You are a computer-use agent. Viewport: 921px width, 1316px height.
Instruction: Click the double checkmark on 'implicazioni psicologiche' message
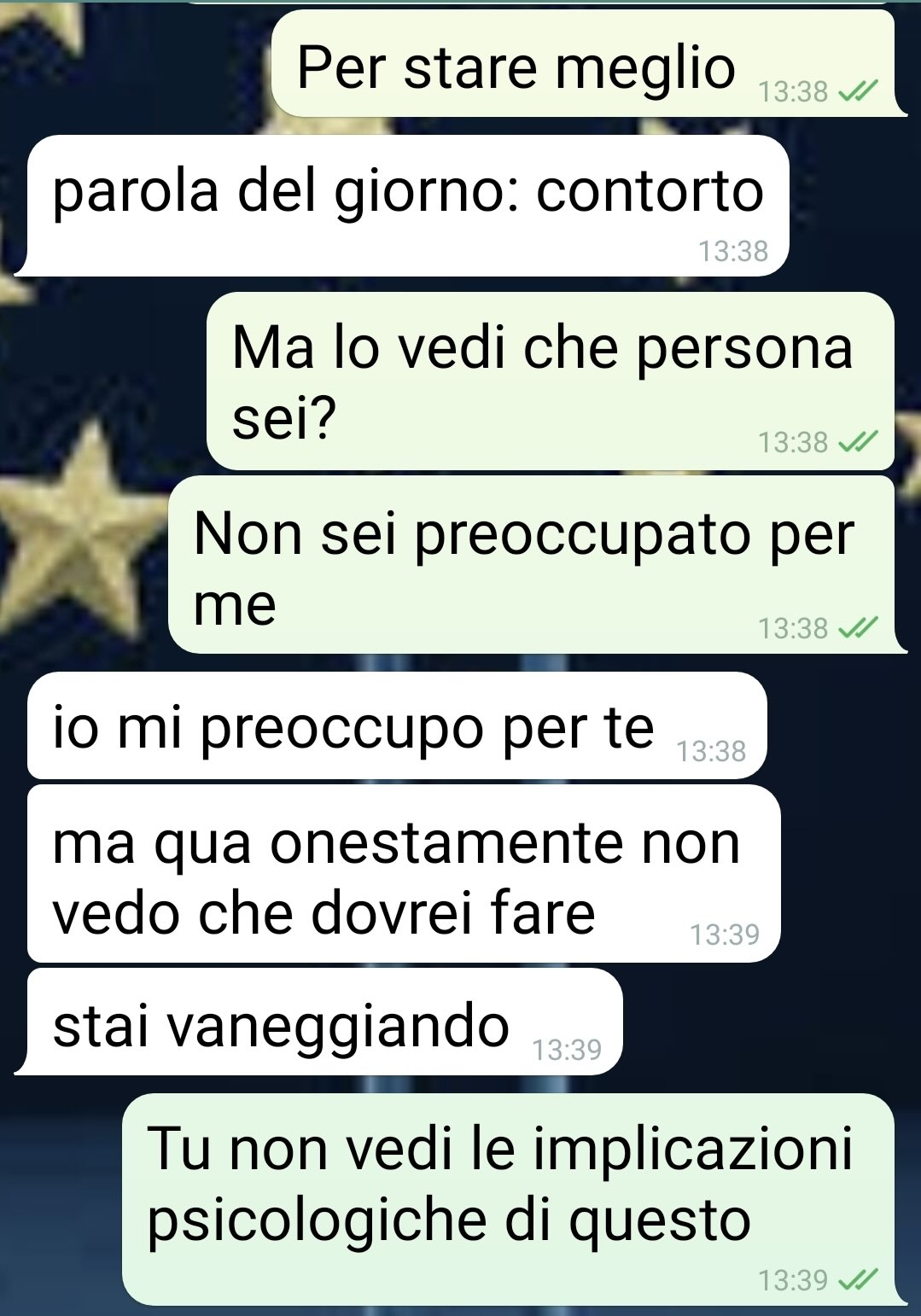pos(858,1279)
